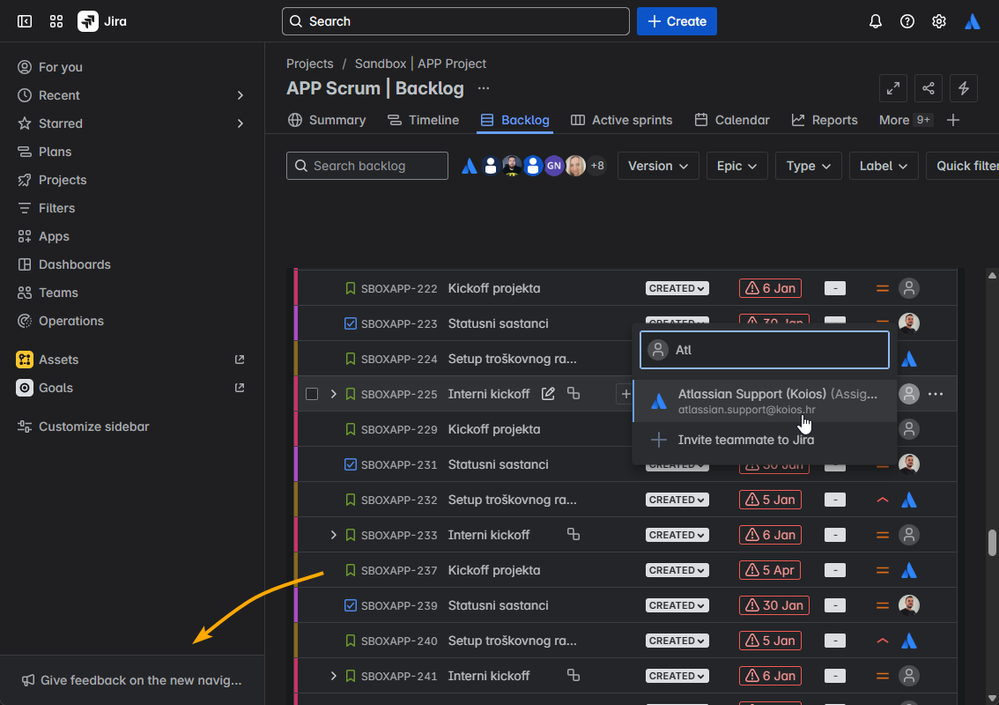This screenshot has width=999, height=705.
Task: Click the priority icon on SBOXAPP-240
Action: (x=882, y=640)
